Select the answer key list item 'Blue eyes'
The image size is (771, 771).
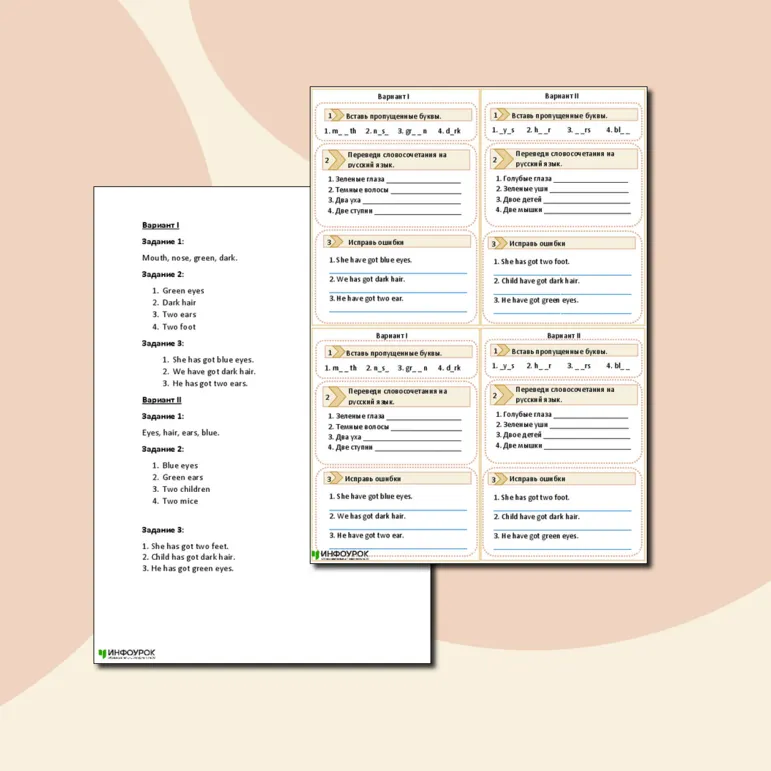click(x=180, y=465)
